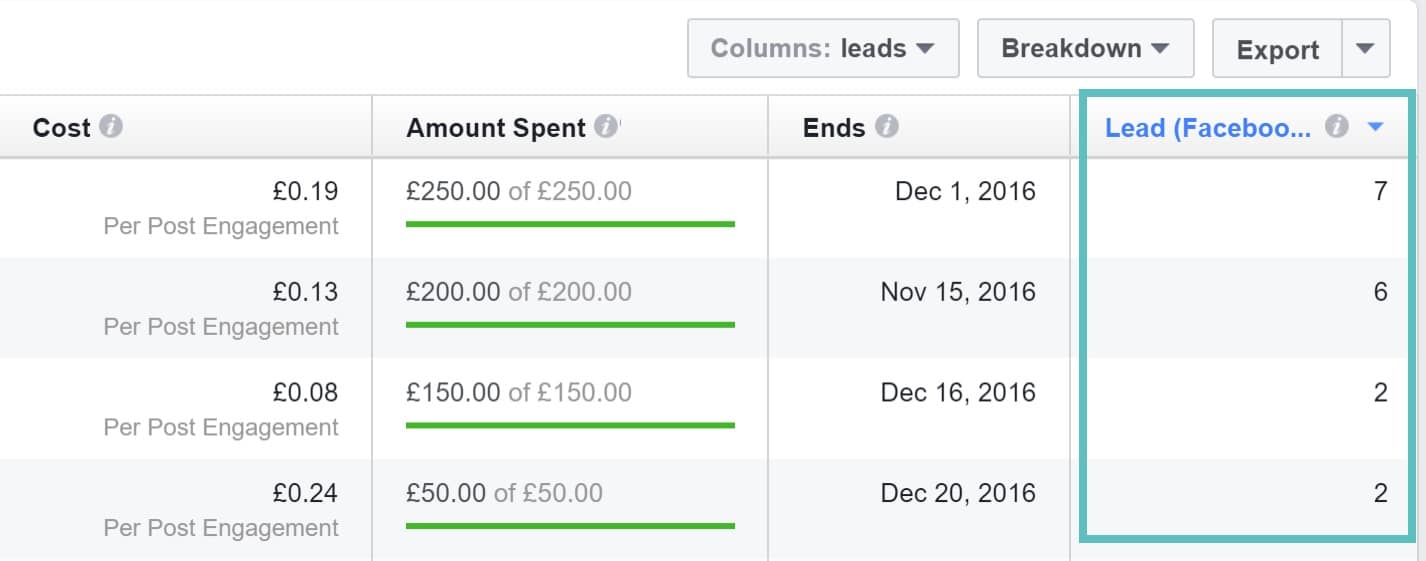
Task: Click the Lead (Facebook) column header link
Action: coord(1206,128)
